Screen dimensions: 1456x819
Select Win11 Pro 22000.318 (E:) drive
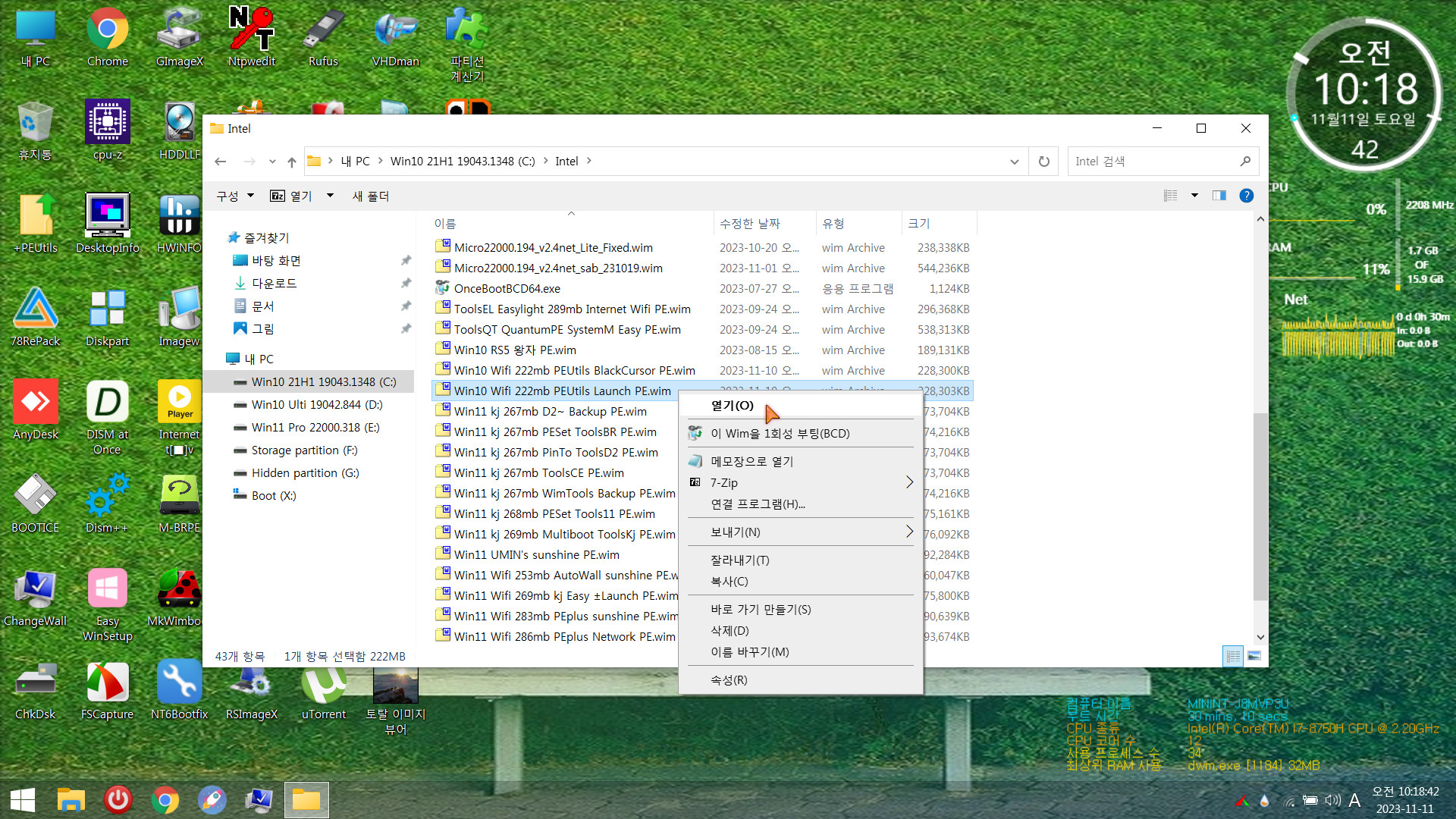(315, 427)
